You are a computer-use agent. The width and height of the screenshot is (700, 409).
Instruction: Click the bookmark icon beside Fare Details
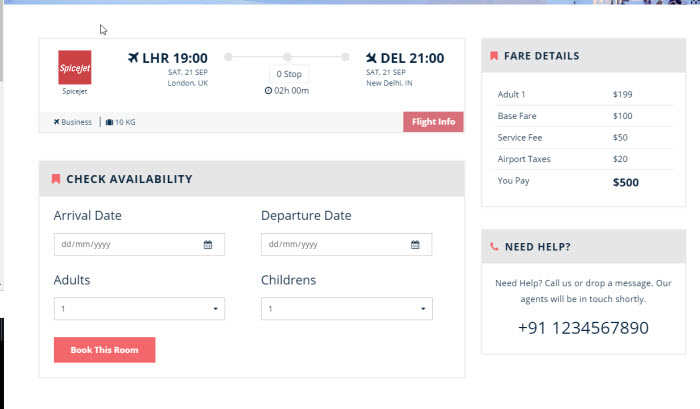494,56
